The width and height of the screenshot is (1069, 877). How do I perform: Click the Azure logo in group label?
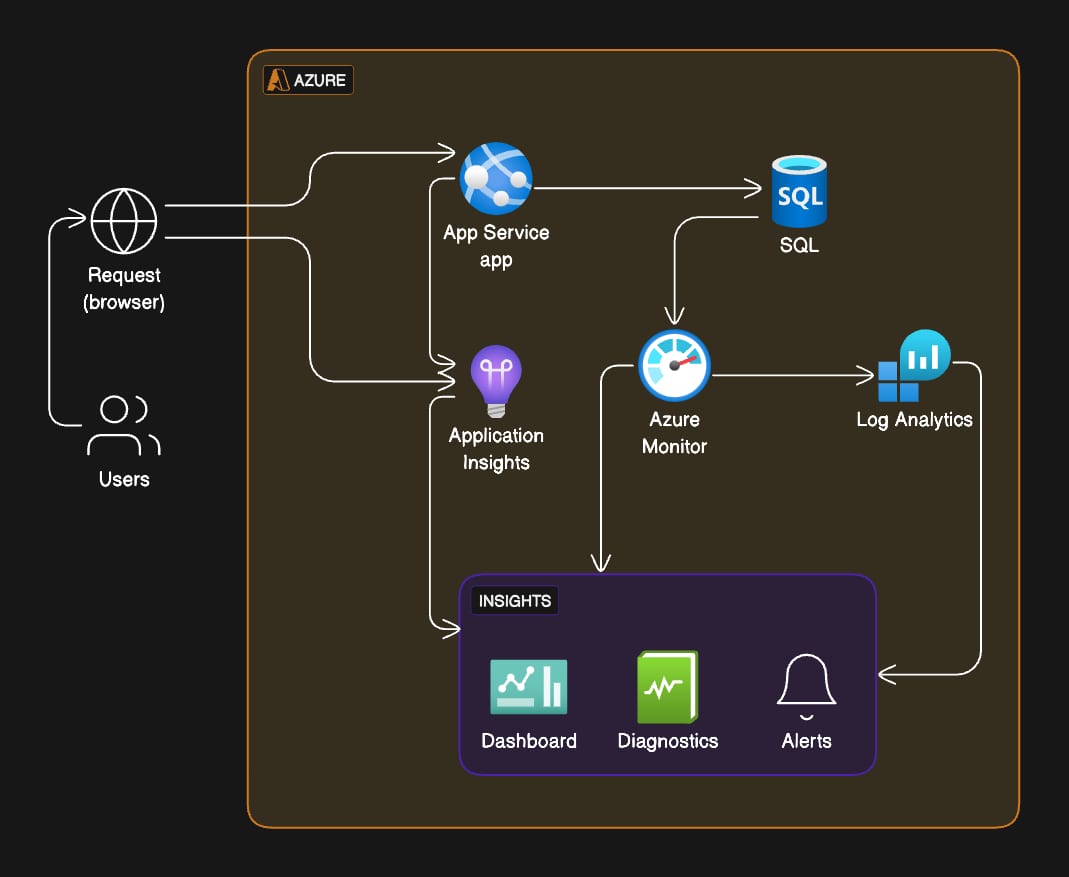tap(277, 80)
